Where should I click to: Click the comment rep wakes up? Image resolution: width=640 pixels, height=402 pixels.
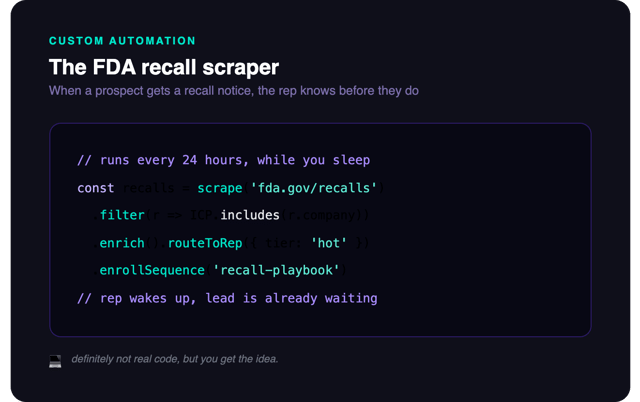[227, 298]
